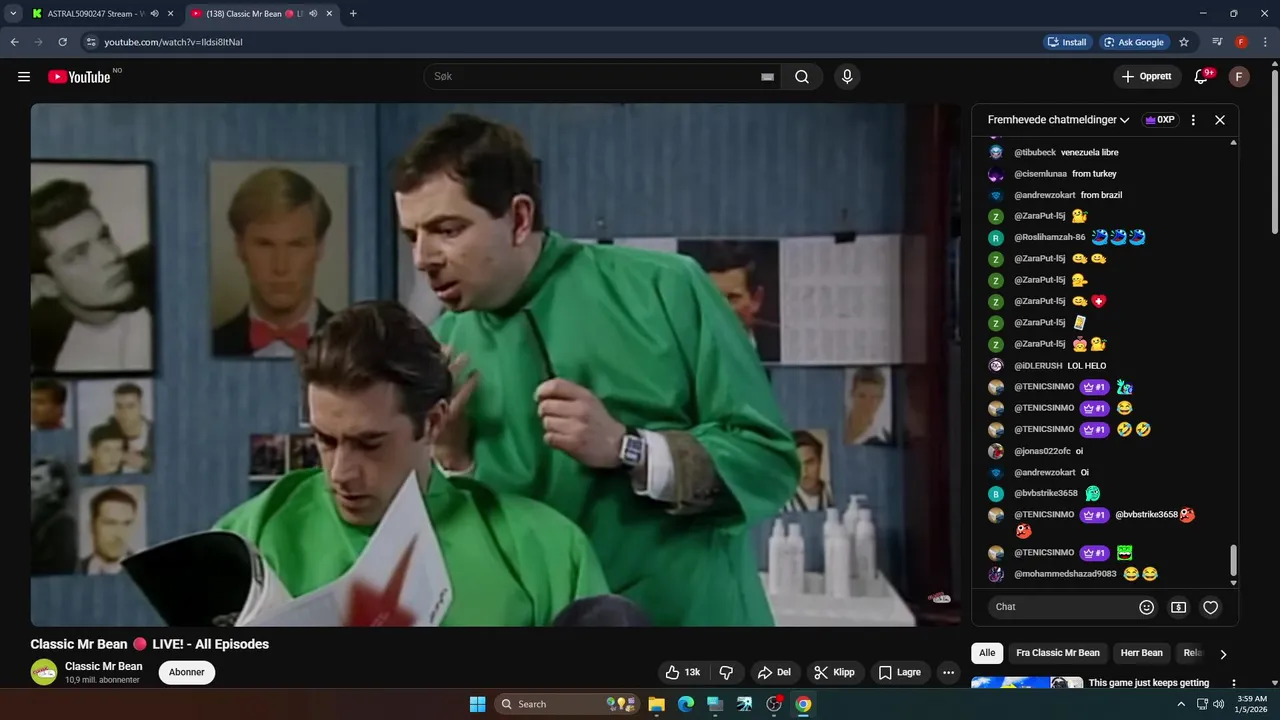The height and width of the screenshot is (720, 1280).
Task: Click the Install app button
Action: tap(1067, 42)
